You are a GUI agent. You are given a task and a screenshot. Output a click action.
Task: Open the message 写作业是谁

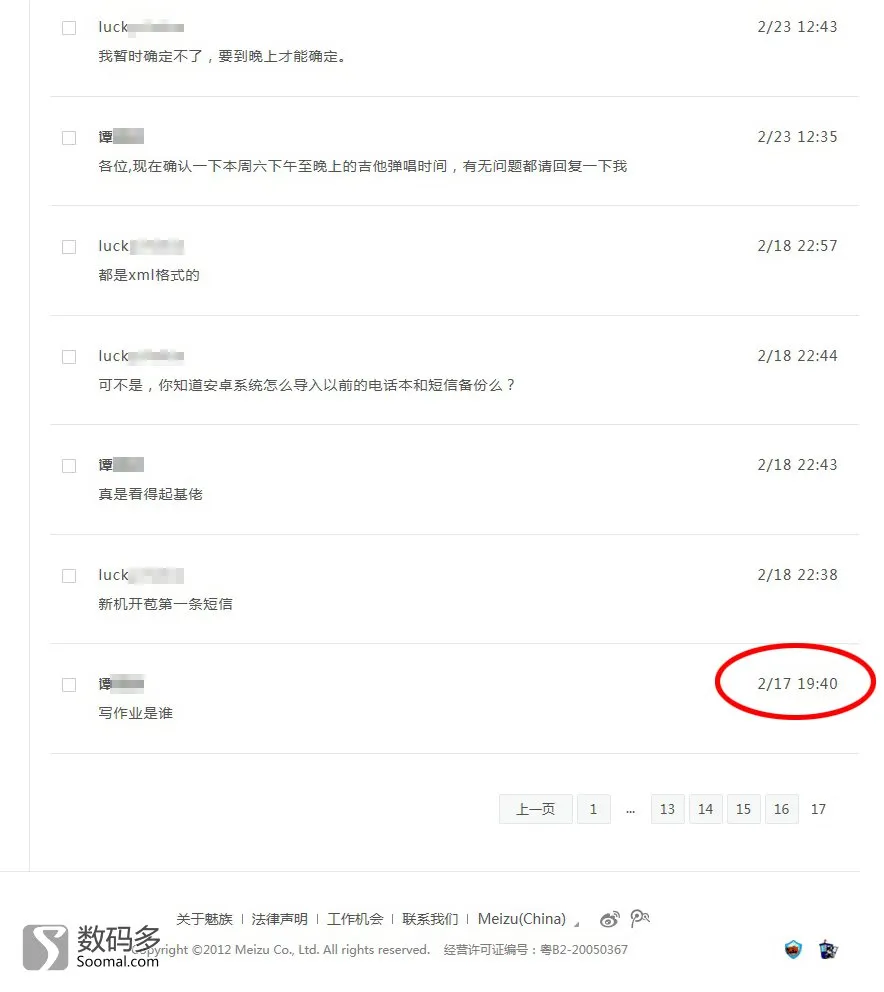point(135,713)
